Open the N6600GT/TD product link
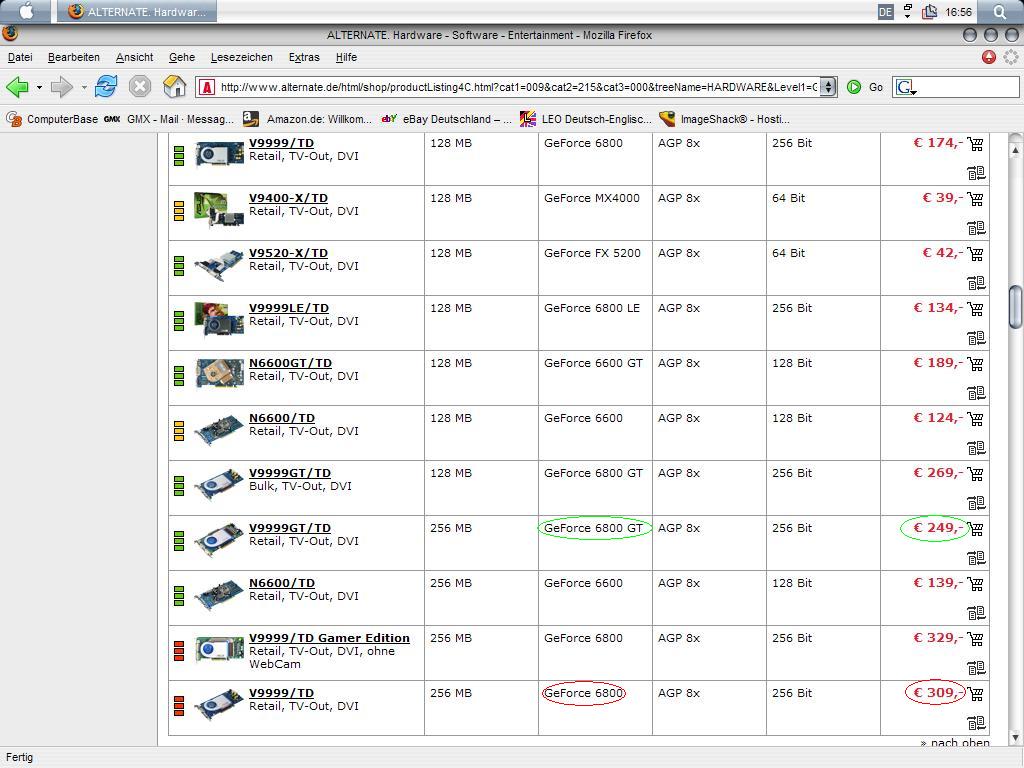1024x768 pixels. click(290, 362)
